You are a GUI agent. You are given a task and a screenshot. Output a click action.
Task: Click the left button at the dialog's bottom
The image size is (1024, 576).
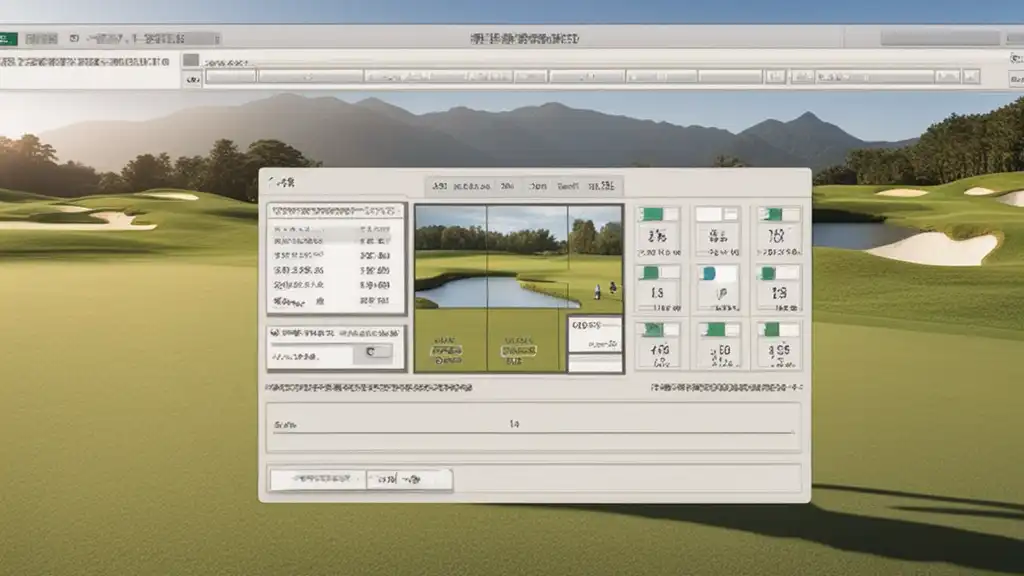pyautogui.click(x=318, y=480)
